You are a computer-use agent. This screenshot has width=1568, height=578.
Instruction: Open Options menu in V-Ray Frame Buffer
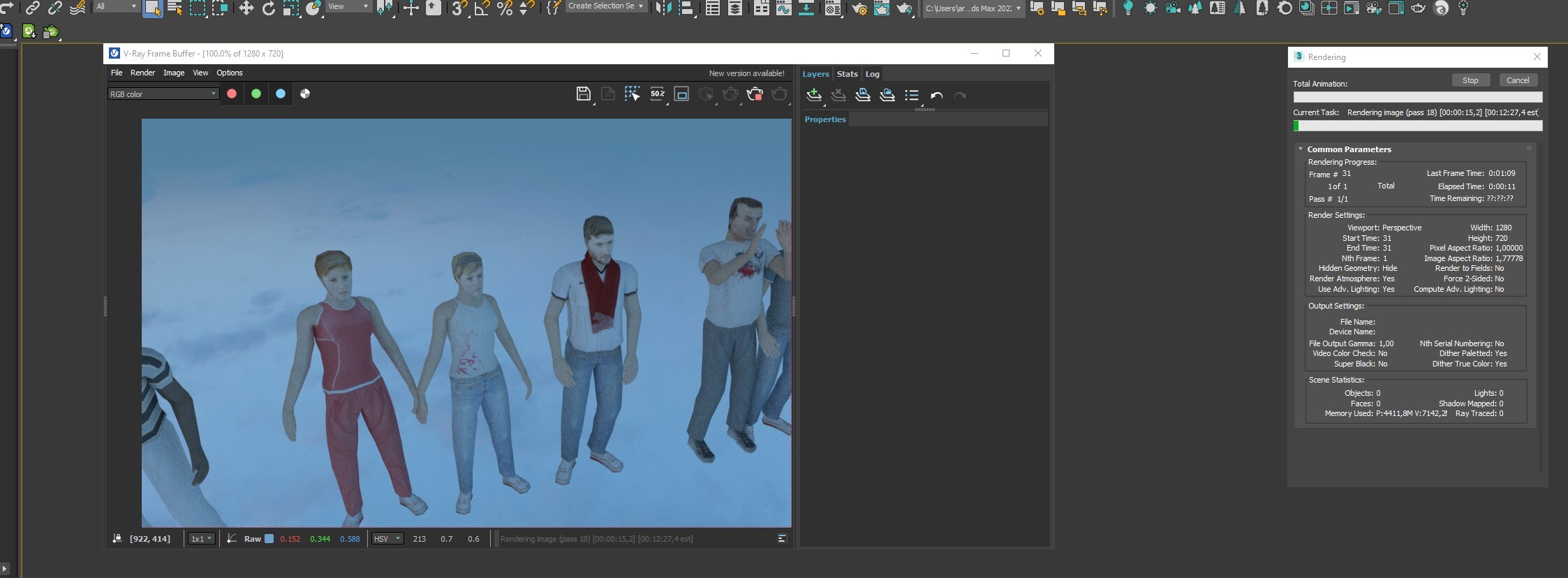click(230, 73)
